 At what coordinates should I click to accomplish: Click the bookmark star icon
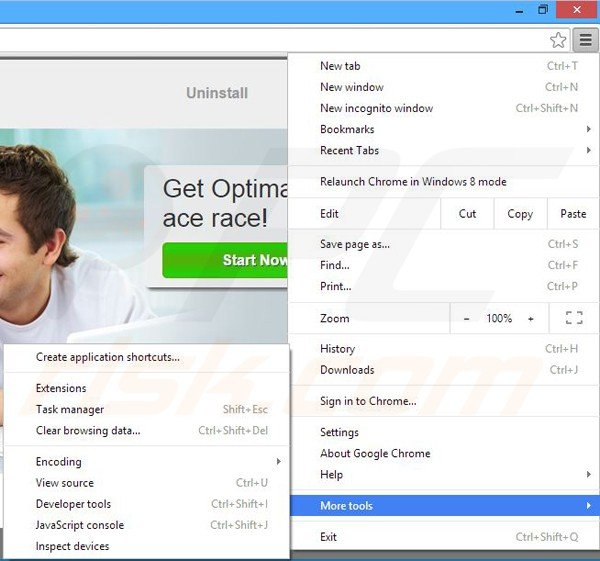pos(558,40)
